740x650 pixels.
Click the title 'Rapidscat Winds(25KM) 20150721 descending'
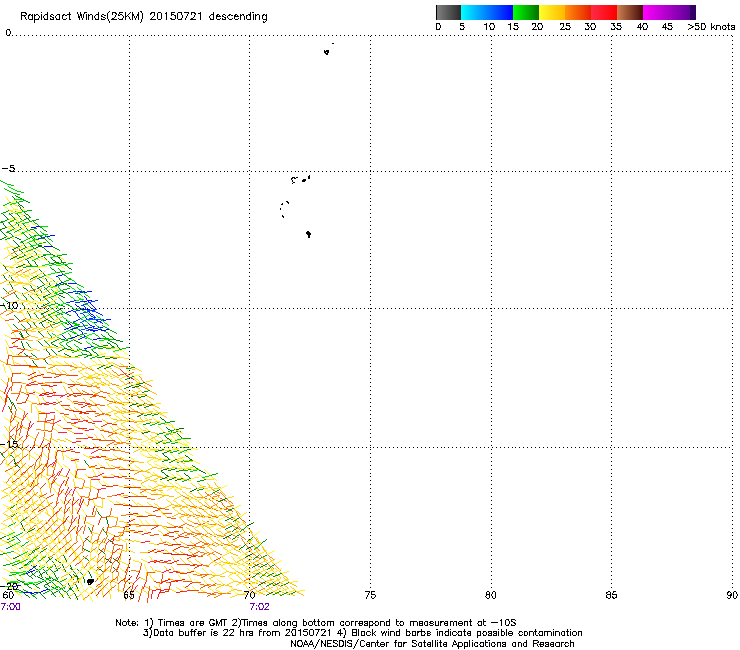(x=143, y=17)
